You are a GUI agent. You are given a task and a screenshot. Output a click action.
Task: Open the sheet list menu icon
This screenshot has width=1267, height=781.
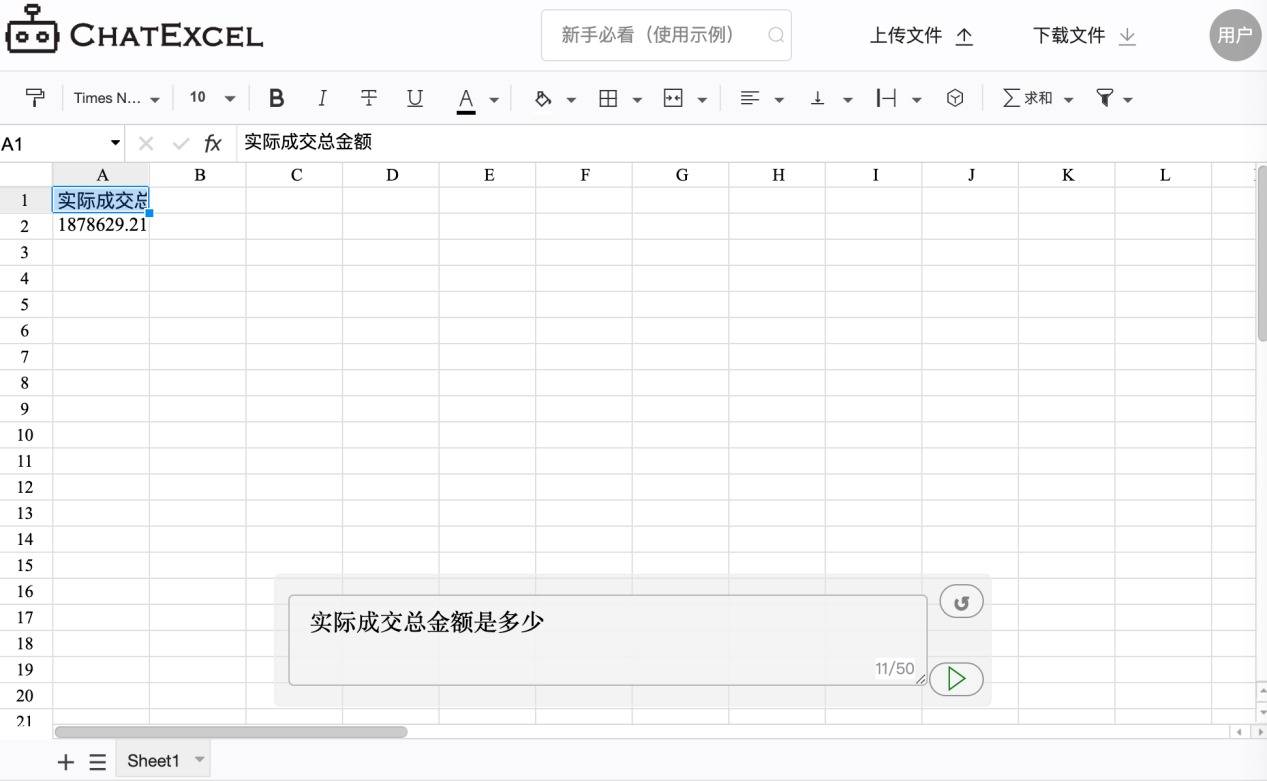tap(97, 762)
